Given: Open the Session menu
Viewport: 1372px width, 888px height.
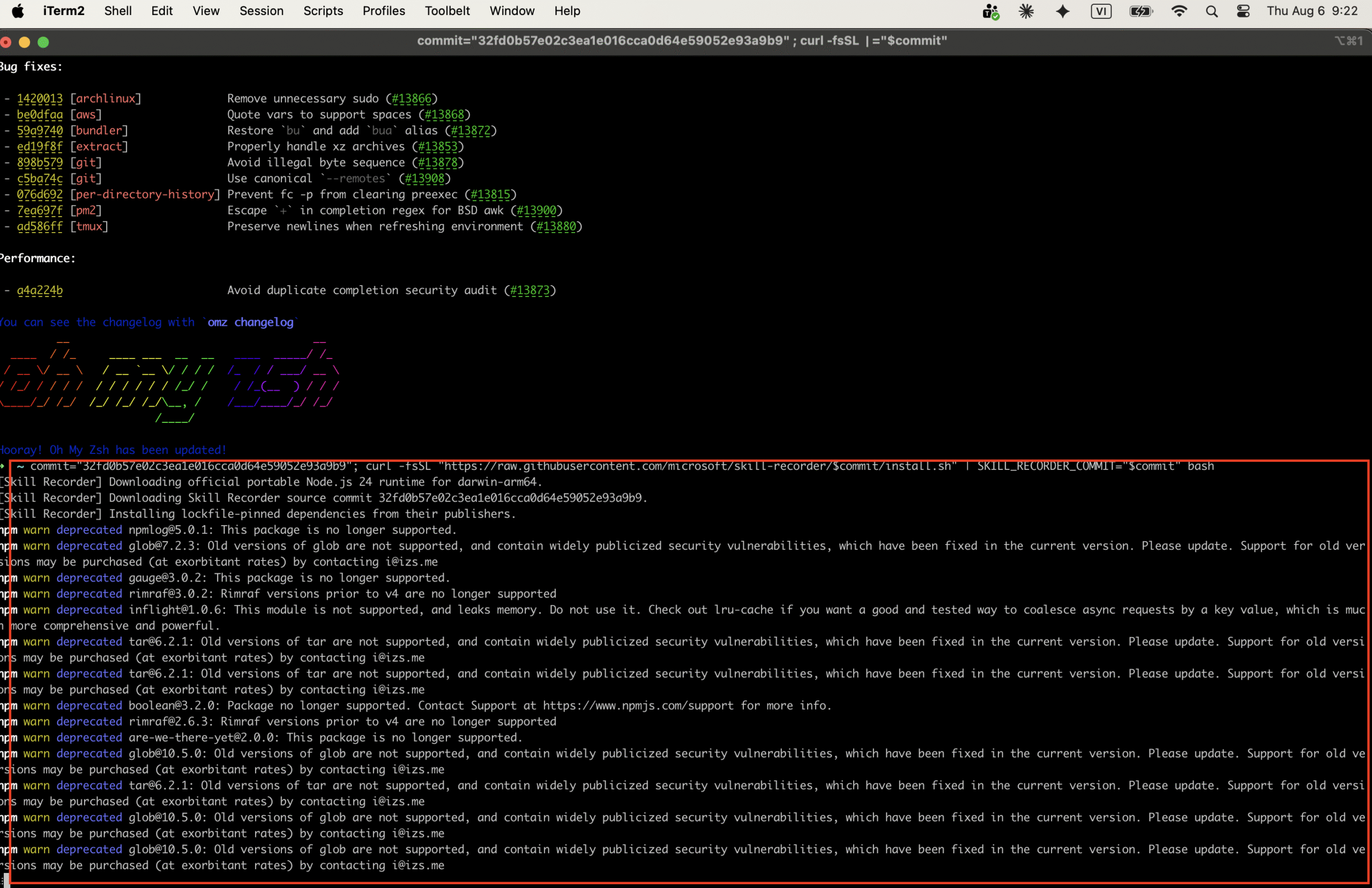Looking at the screenshot, I should pos(261,11).
